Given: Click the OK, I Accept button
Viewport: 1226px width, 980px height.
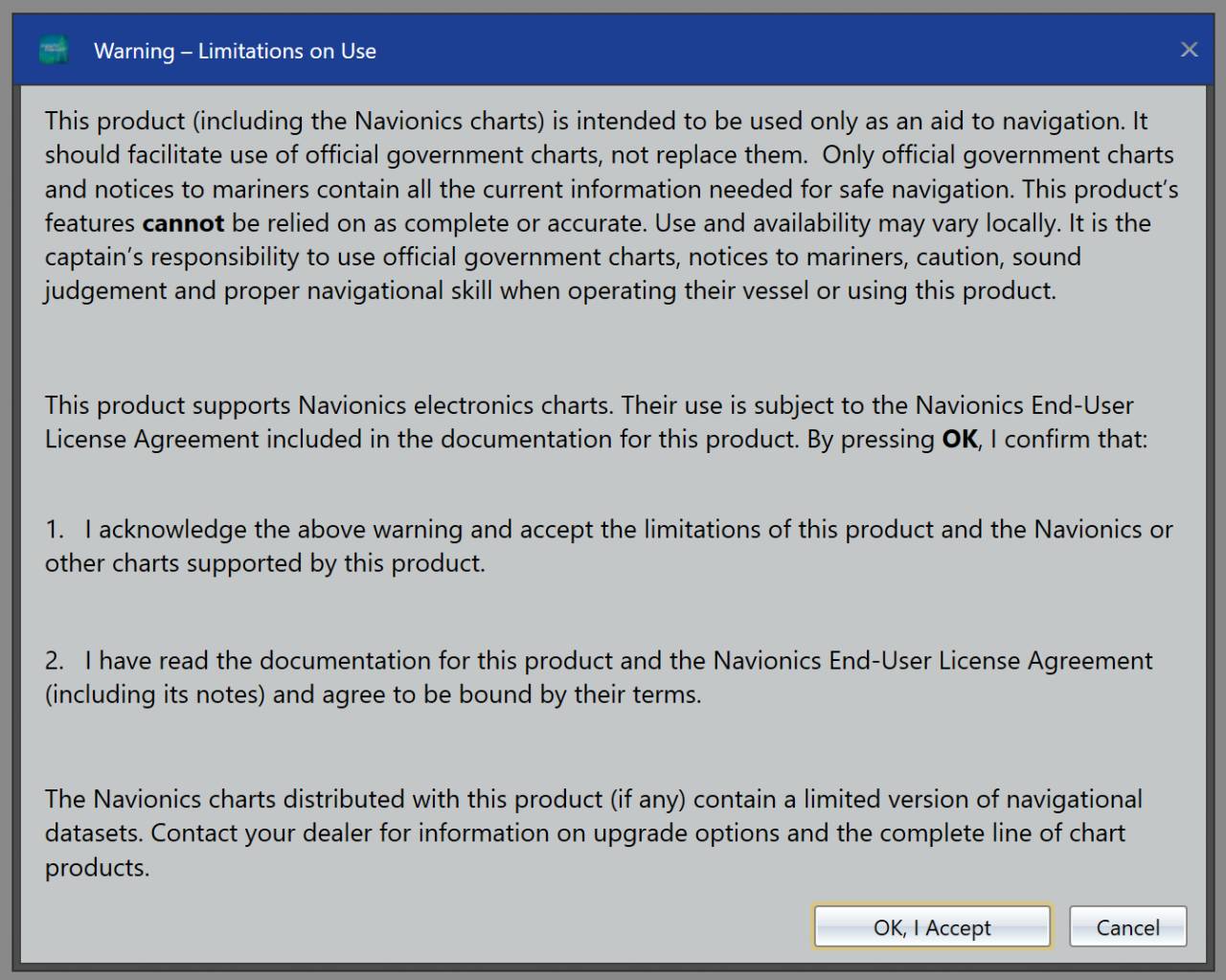Looking at the screenshot, I should click(x=931, y=927).
